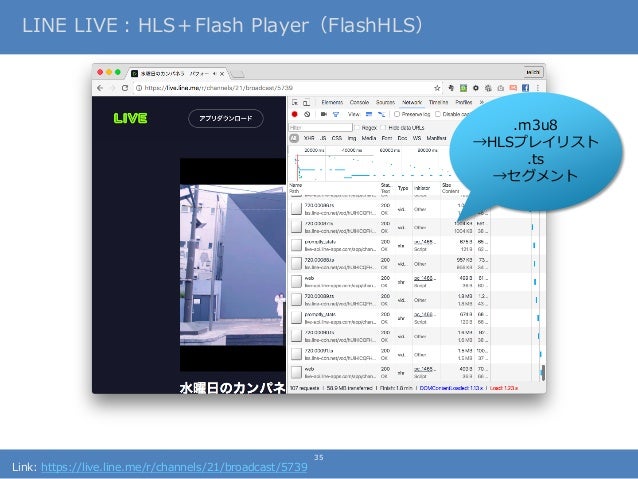Screen dimensions: 638x479
Task: Switch to the Profiles tab
Action: point(463,102)
